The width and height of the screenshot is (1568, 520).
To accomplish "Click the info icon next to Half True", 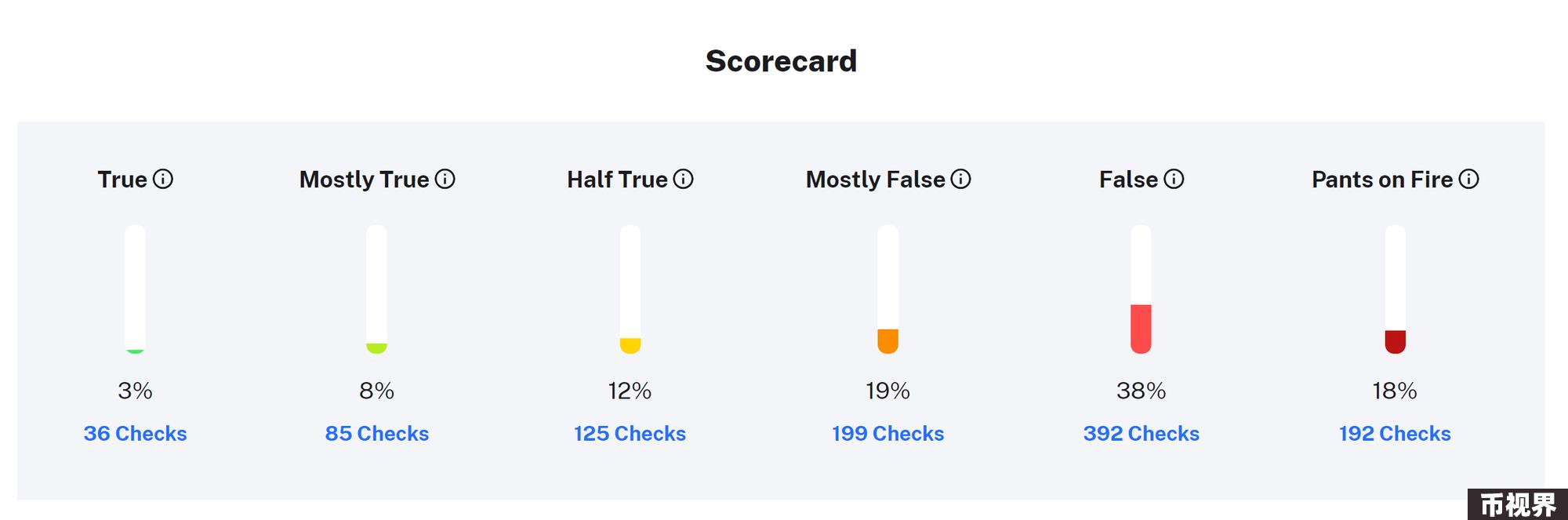I will (x=684, y=180).
